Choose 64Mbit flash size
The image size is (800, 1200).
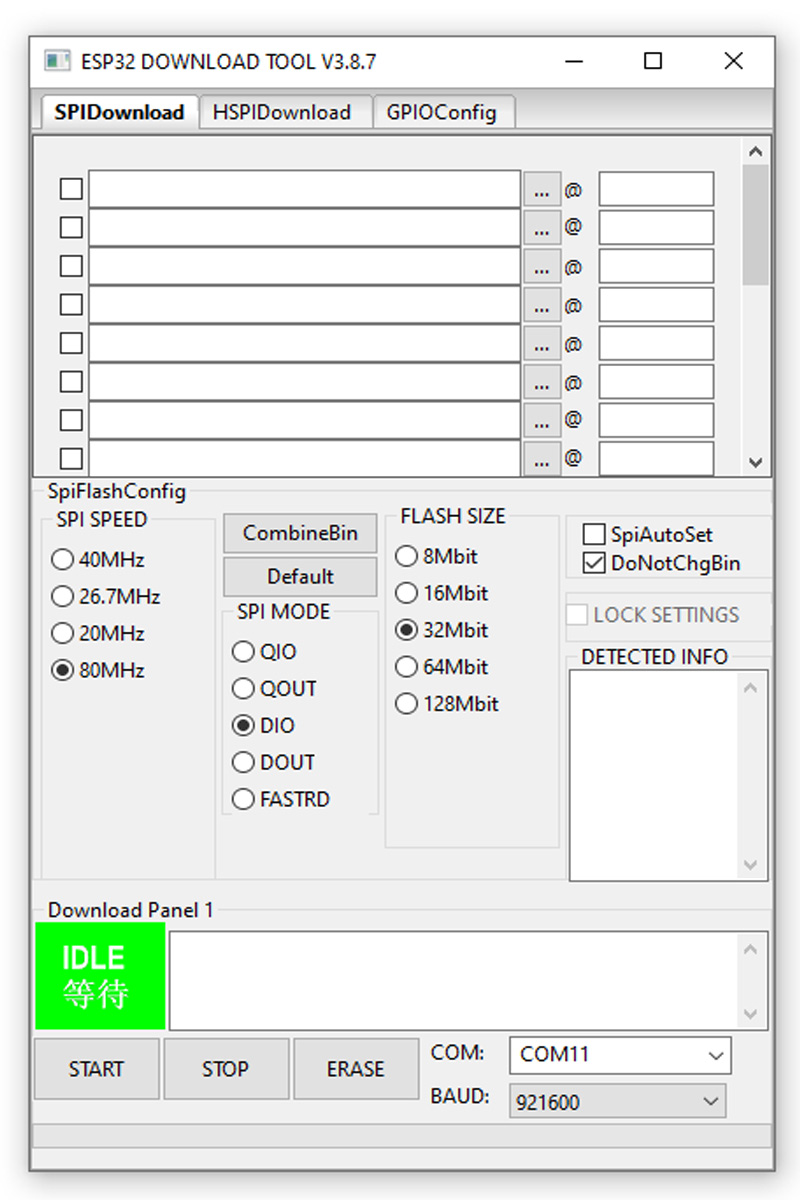pos(406,667)
